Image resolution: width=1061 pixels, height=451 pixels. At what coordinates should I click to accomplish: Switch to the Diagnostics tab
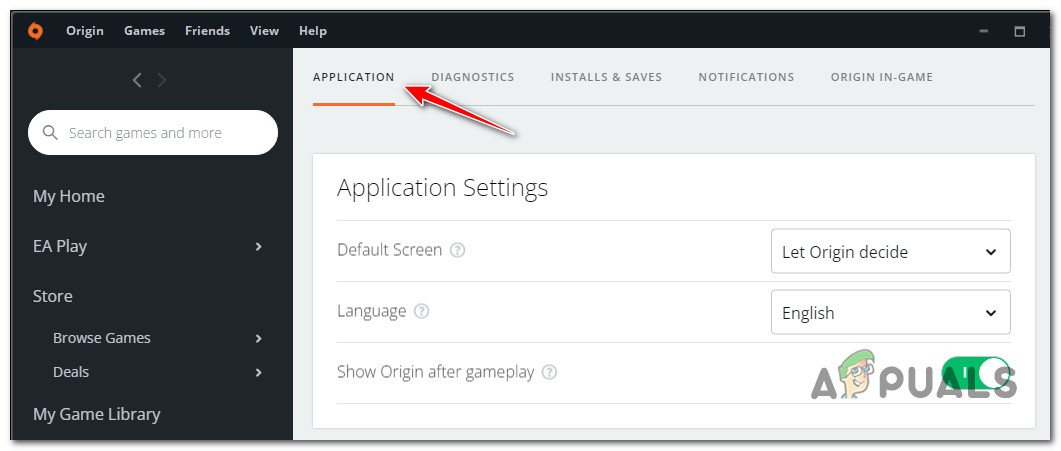(473, 77)
